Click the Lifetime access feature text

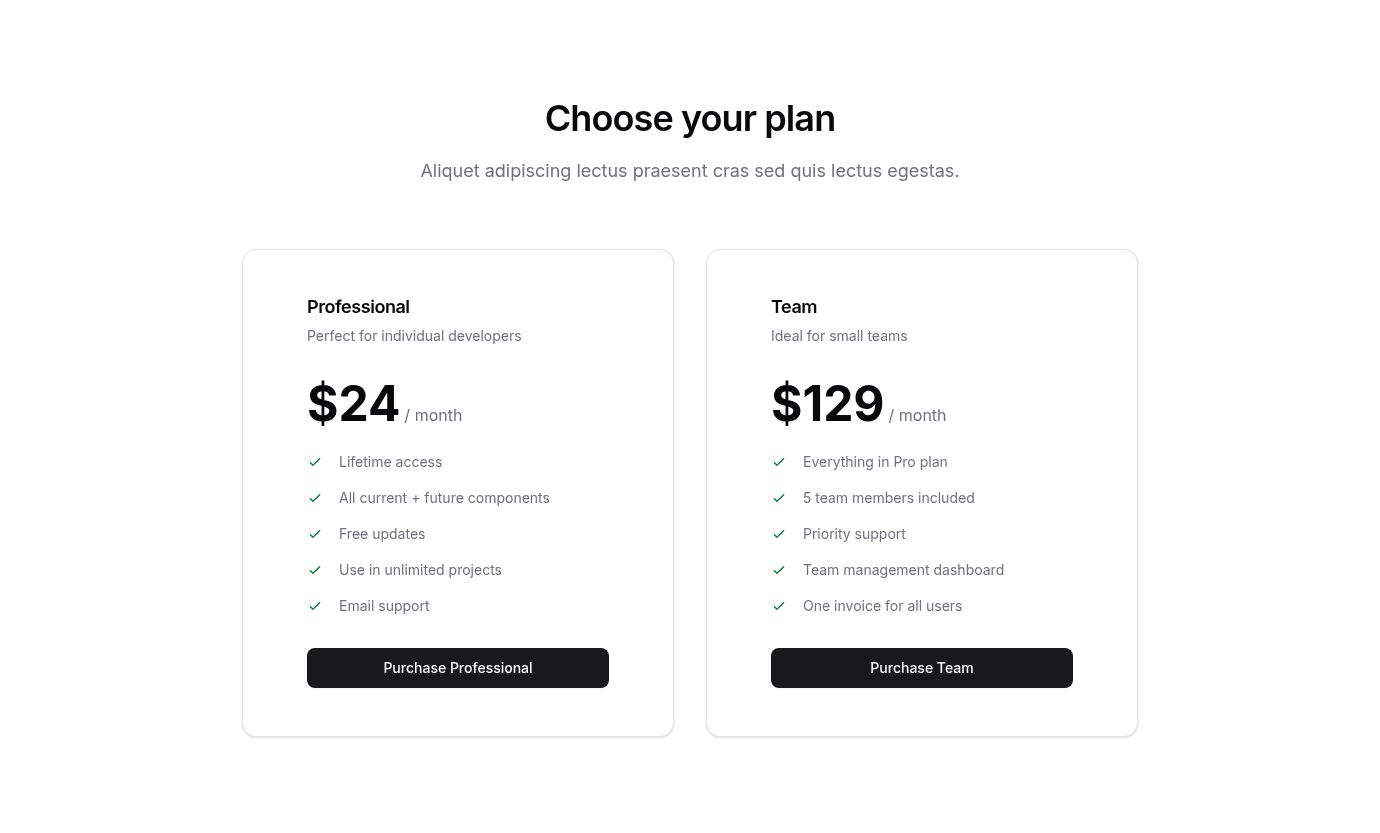(390, 462)
